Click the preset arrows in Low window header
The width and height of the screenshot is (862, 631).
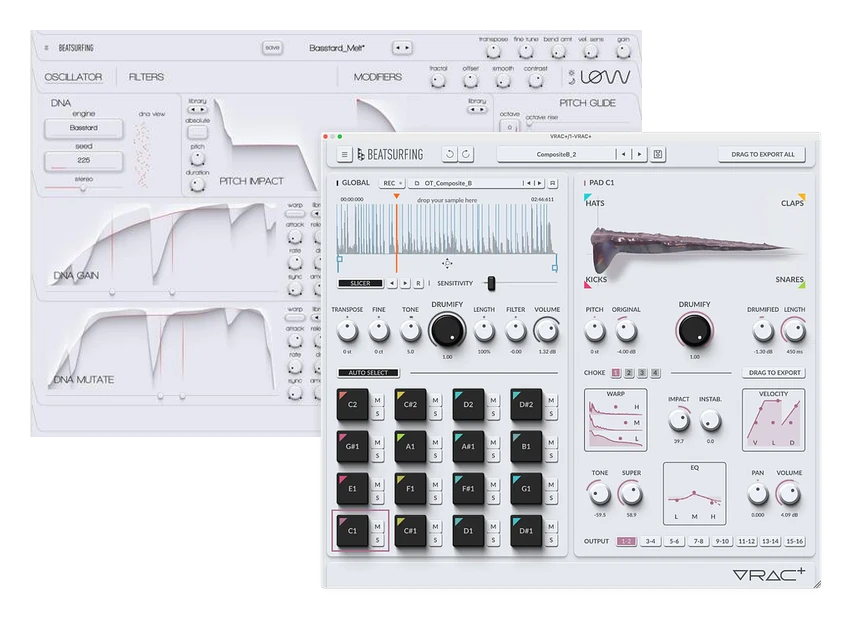(402, 48)
